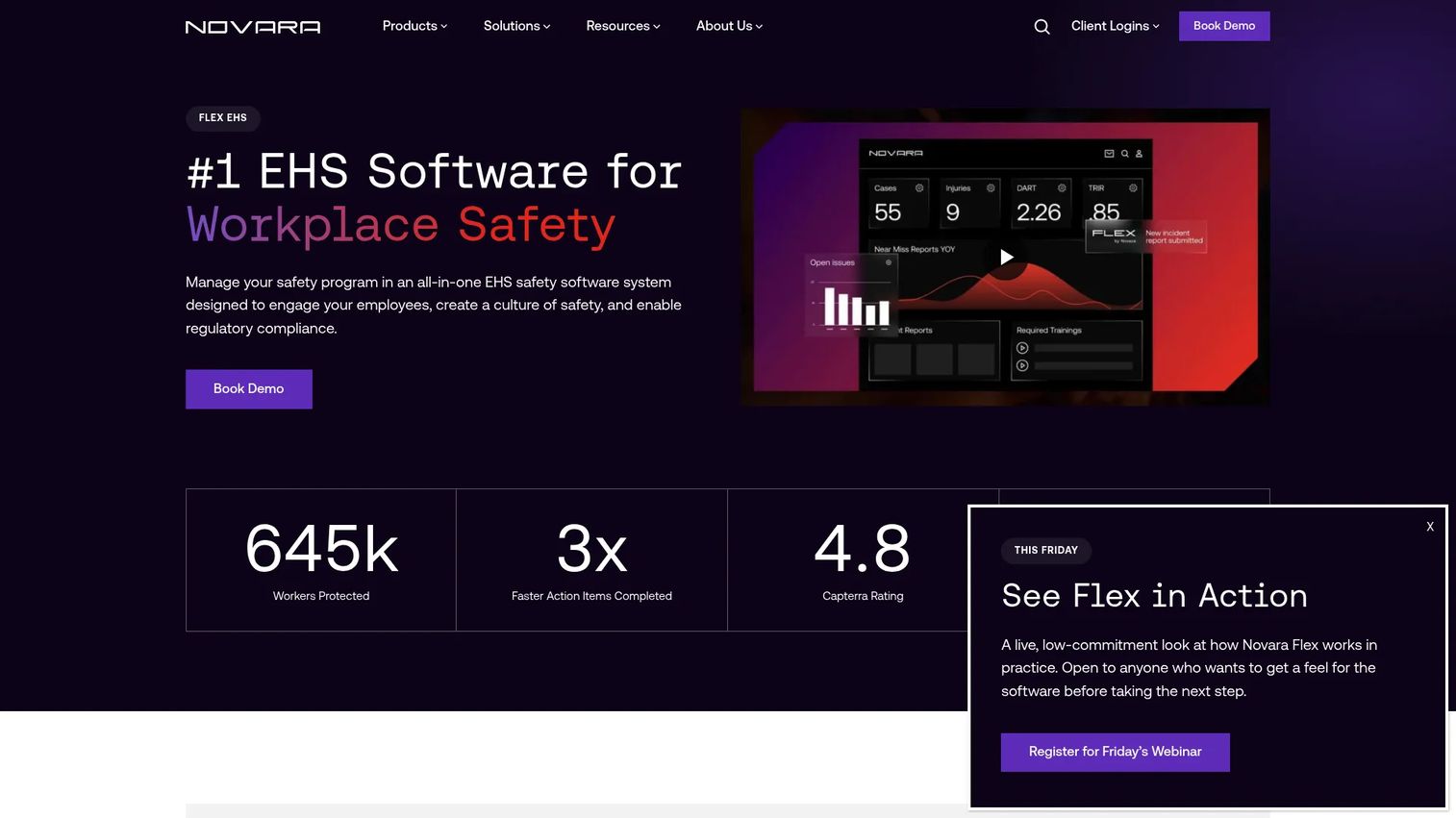Register for Friday's Webinar
This screenshot has height=818, width=1456.
point(1116,753)
